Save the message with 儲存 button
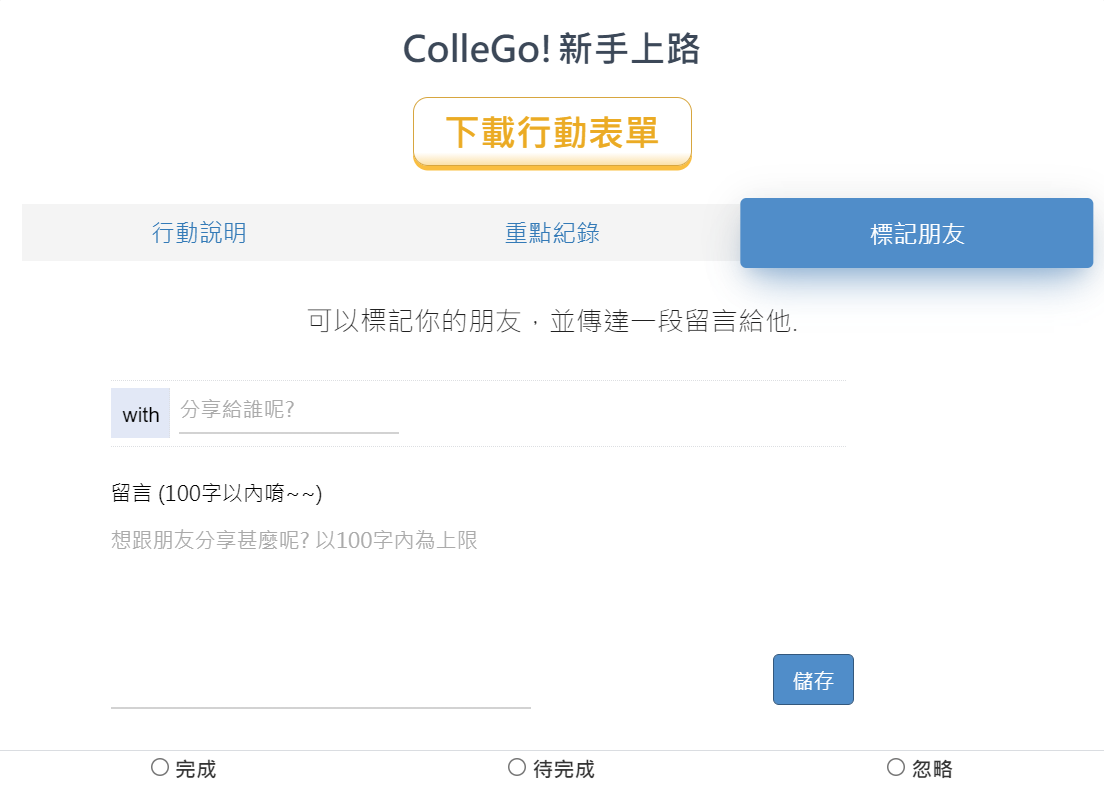Screen dimensions: 1104x807 coord(813,680)
